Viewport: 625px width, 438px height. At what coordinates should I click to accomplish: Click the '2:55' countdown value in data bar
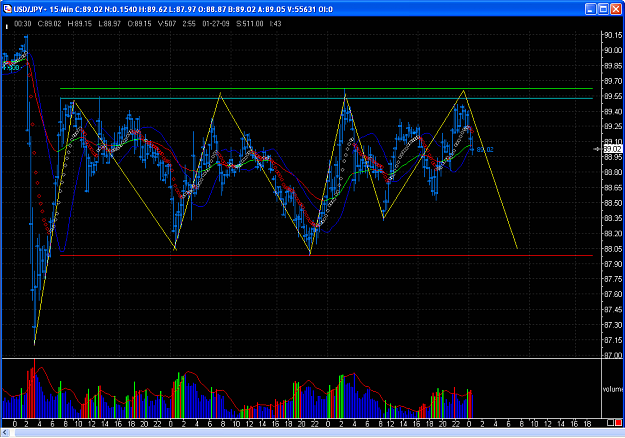189,24
